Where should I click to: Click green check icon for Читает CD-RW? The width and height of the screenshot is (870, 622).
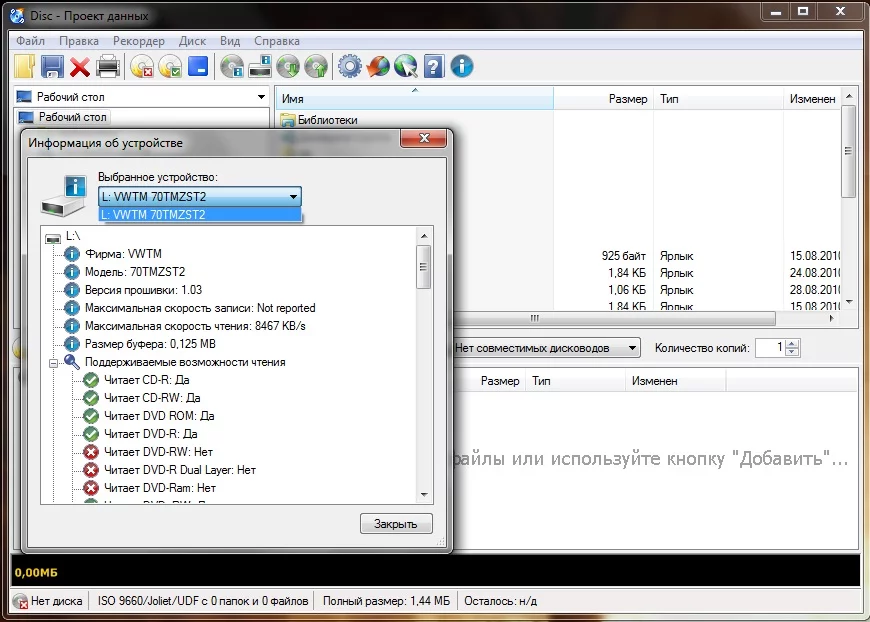click(91, 398)
